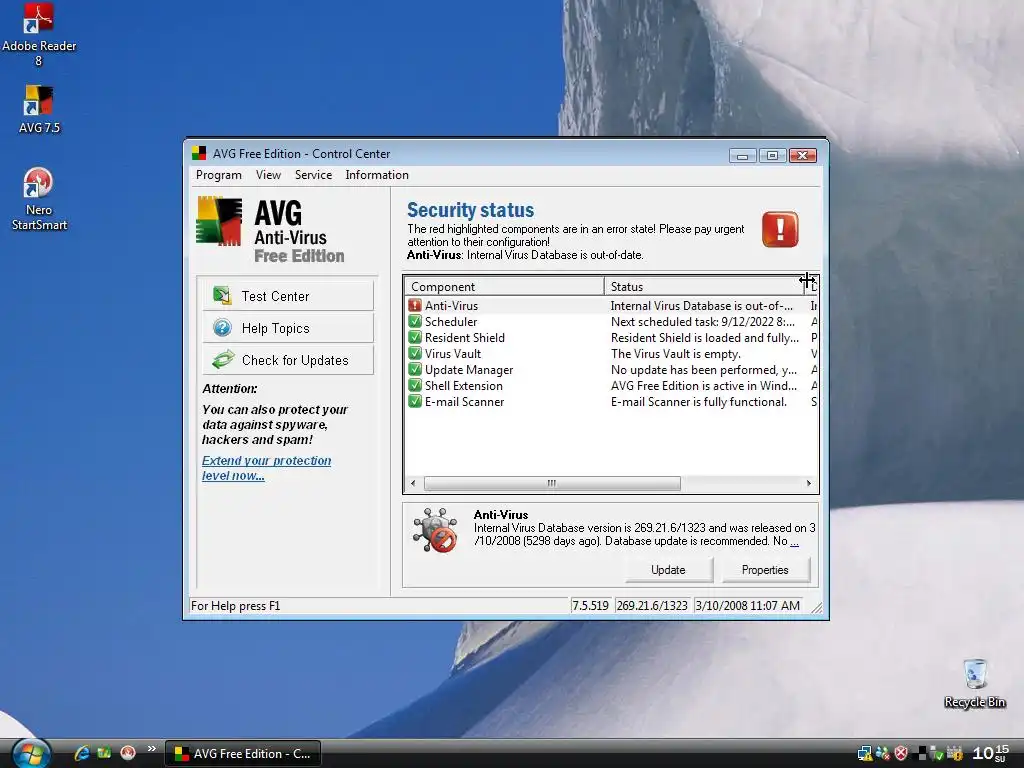
Task: Click the scroll right arrow in component list
Action: [808, 483]
